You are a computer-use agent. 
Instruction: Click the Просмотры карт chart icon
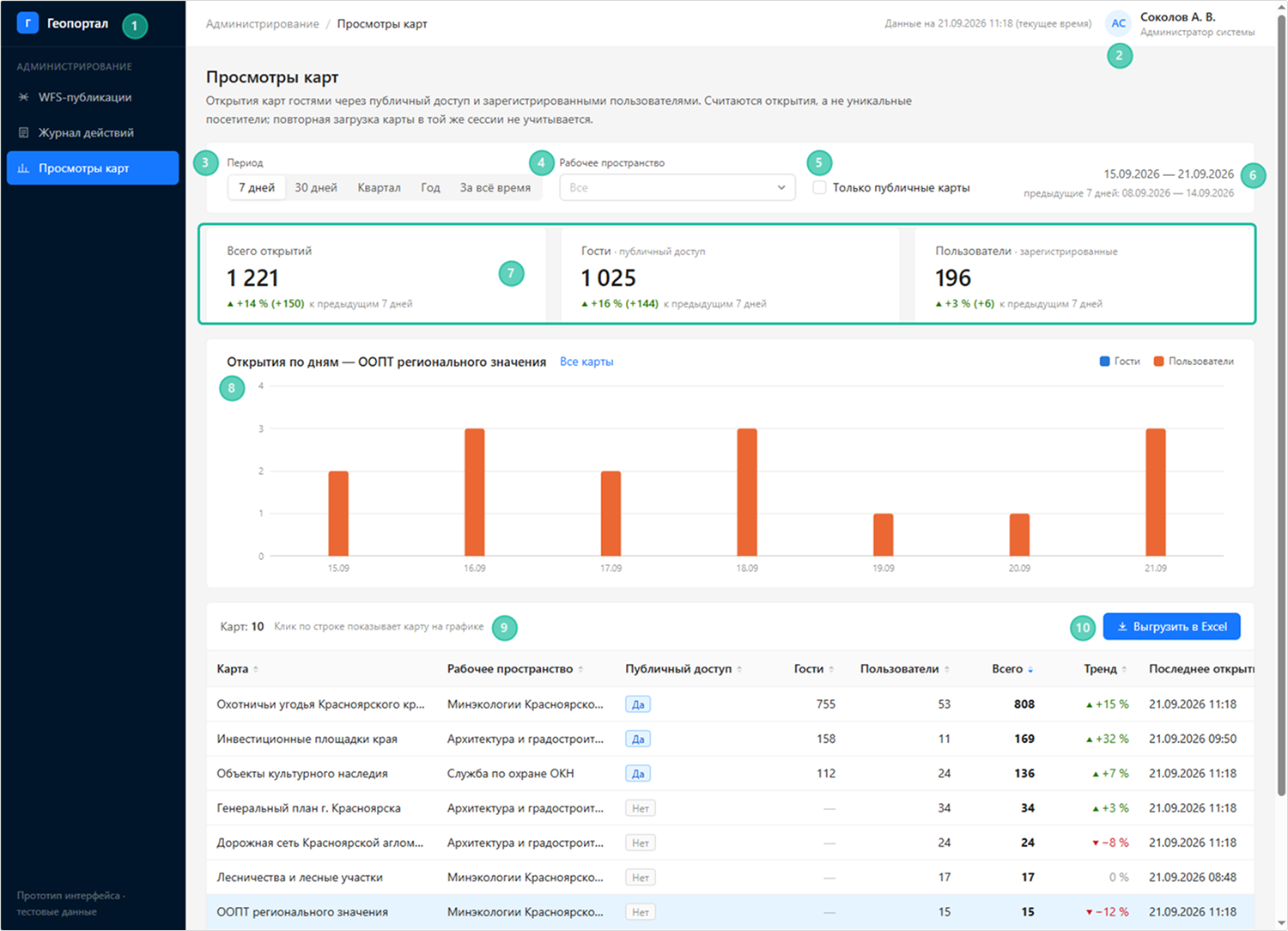pyautogui.click(x=24, y=168)
